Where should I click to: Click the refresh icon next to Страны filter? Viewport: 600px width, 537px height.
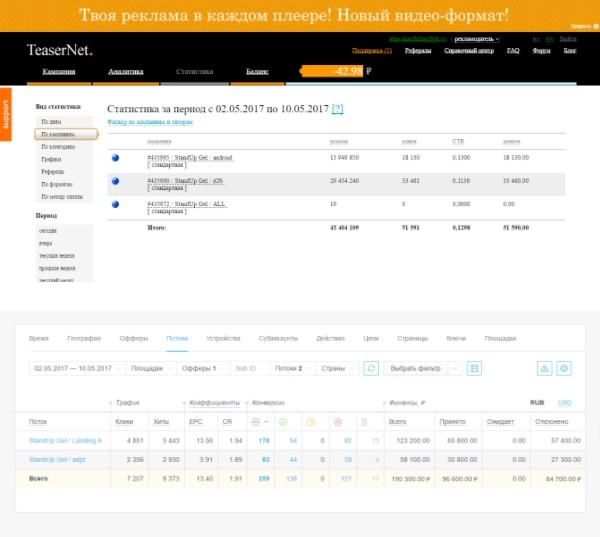(371, 368)
